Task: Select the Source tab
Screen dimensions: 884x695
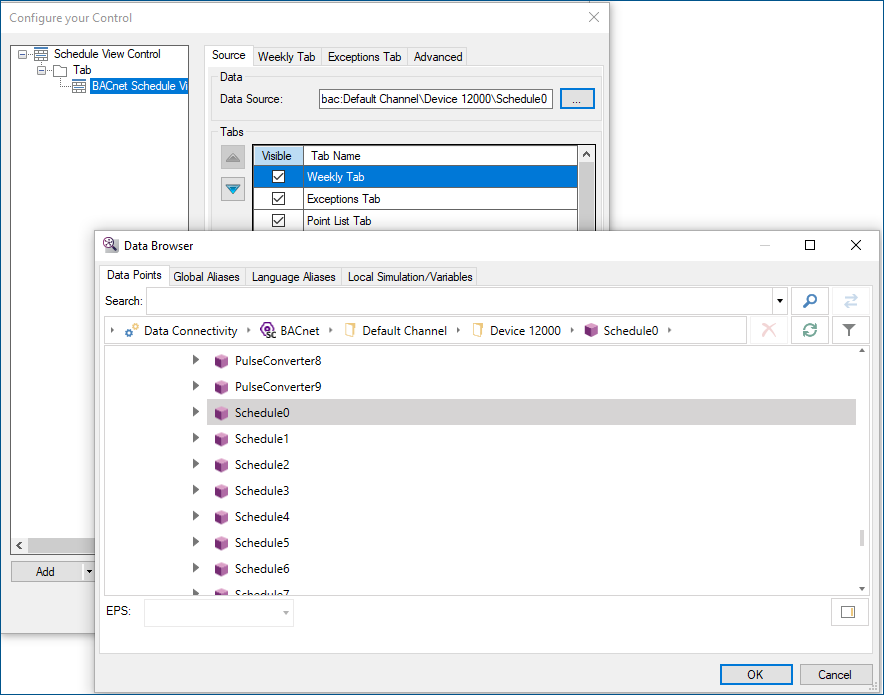Action: (228, 55)
